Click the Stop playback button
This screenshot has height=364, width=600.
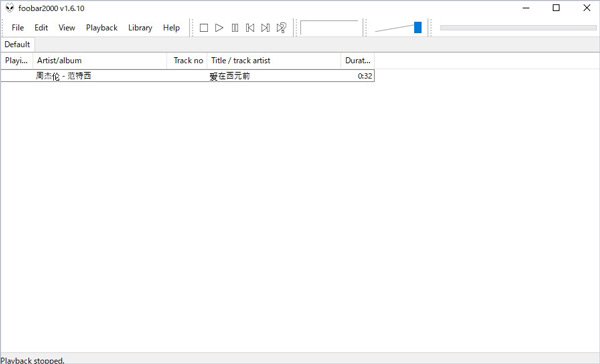[204, 28]
